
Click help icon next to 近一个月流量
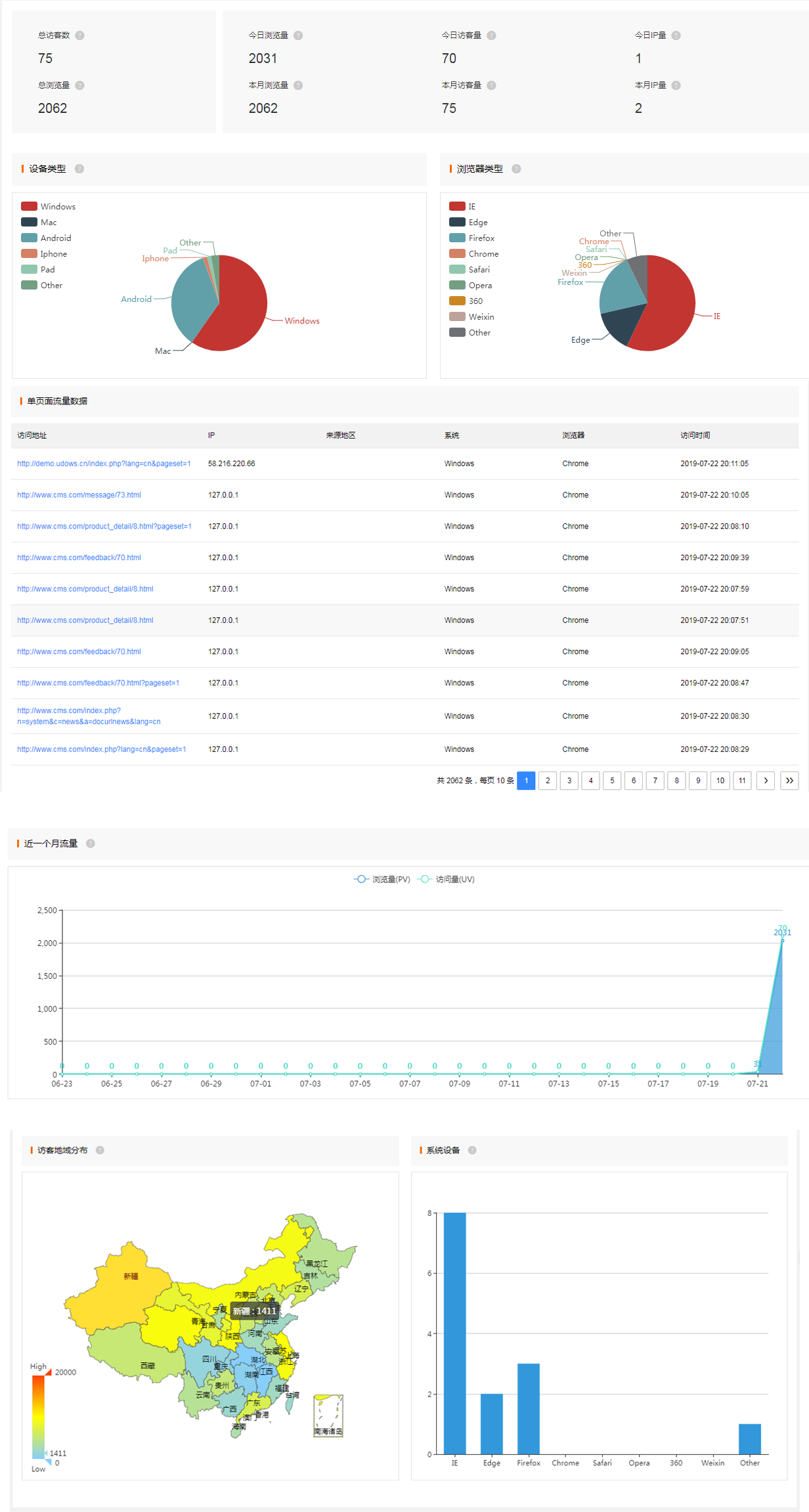coord(91,844)
